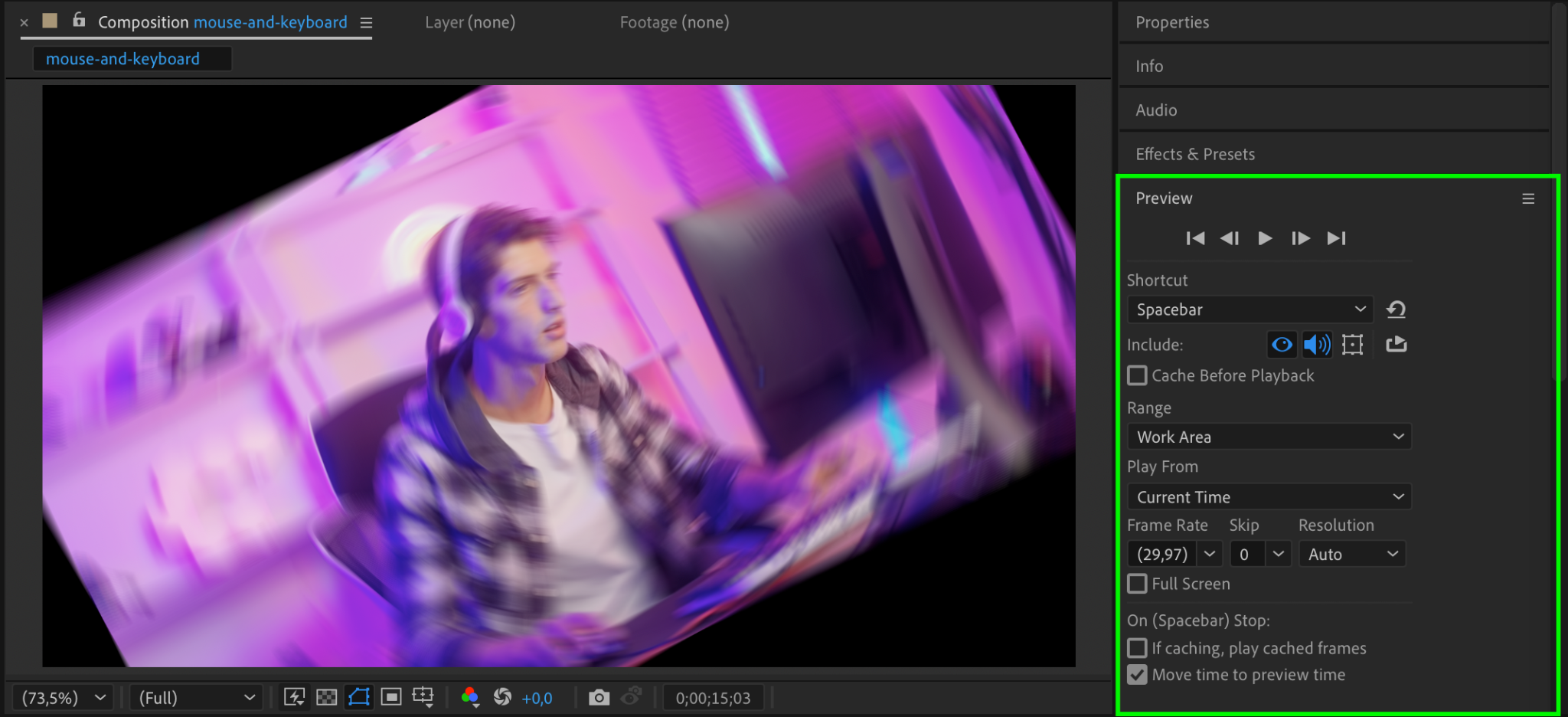1568x717 pixels.
Task: Open grid and guide options
Action: click(x=423, y=697)
